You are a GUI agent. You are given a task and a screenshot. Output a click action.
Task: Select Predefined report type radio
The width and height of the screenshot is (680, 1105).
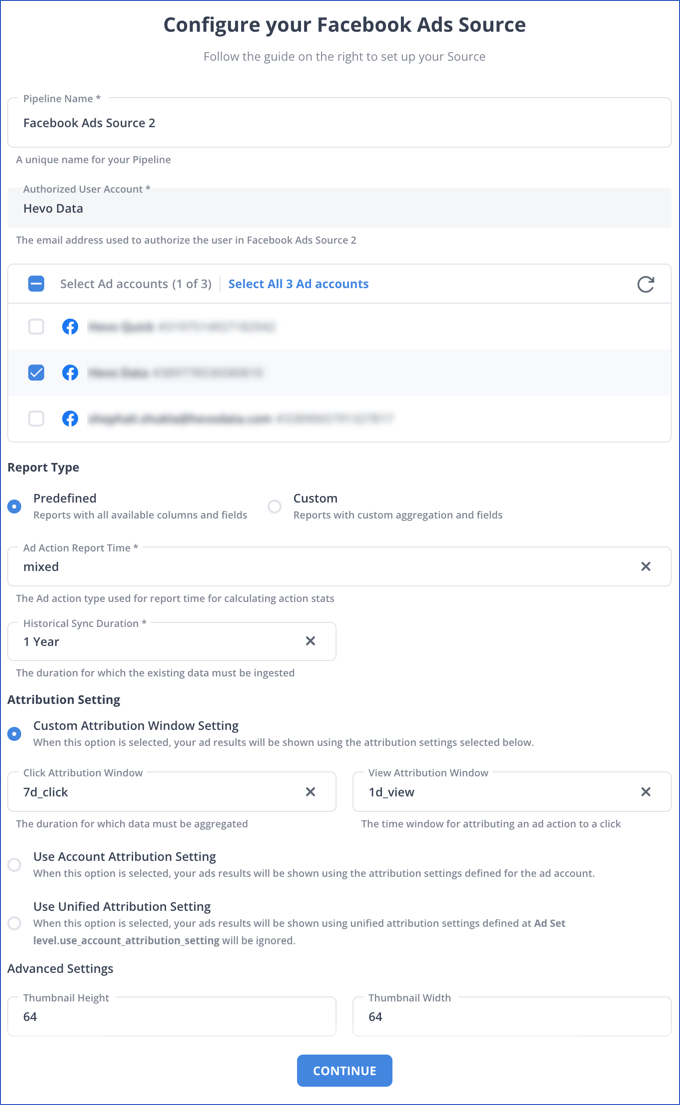pyautogui.click(x=14, y=506)
